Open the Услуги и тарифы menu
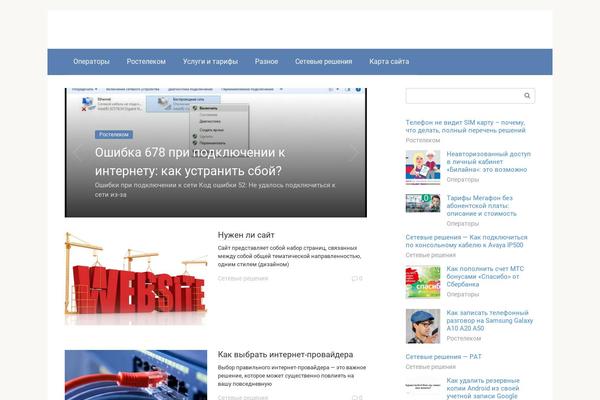The width and height of the screenshot is (600, 400). point(210,61)
